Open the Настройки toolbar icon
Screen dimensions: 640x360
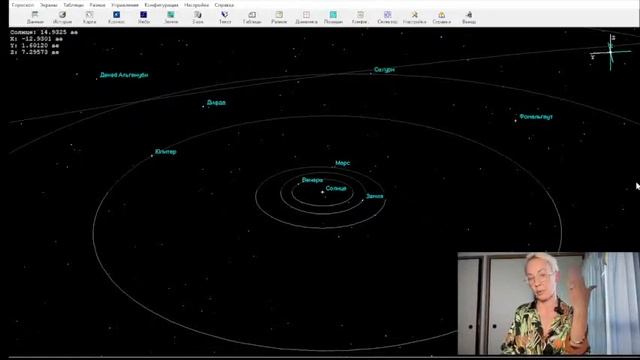[414, 17]
